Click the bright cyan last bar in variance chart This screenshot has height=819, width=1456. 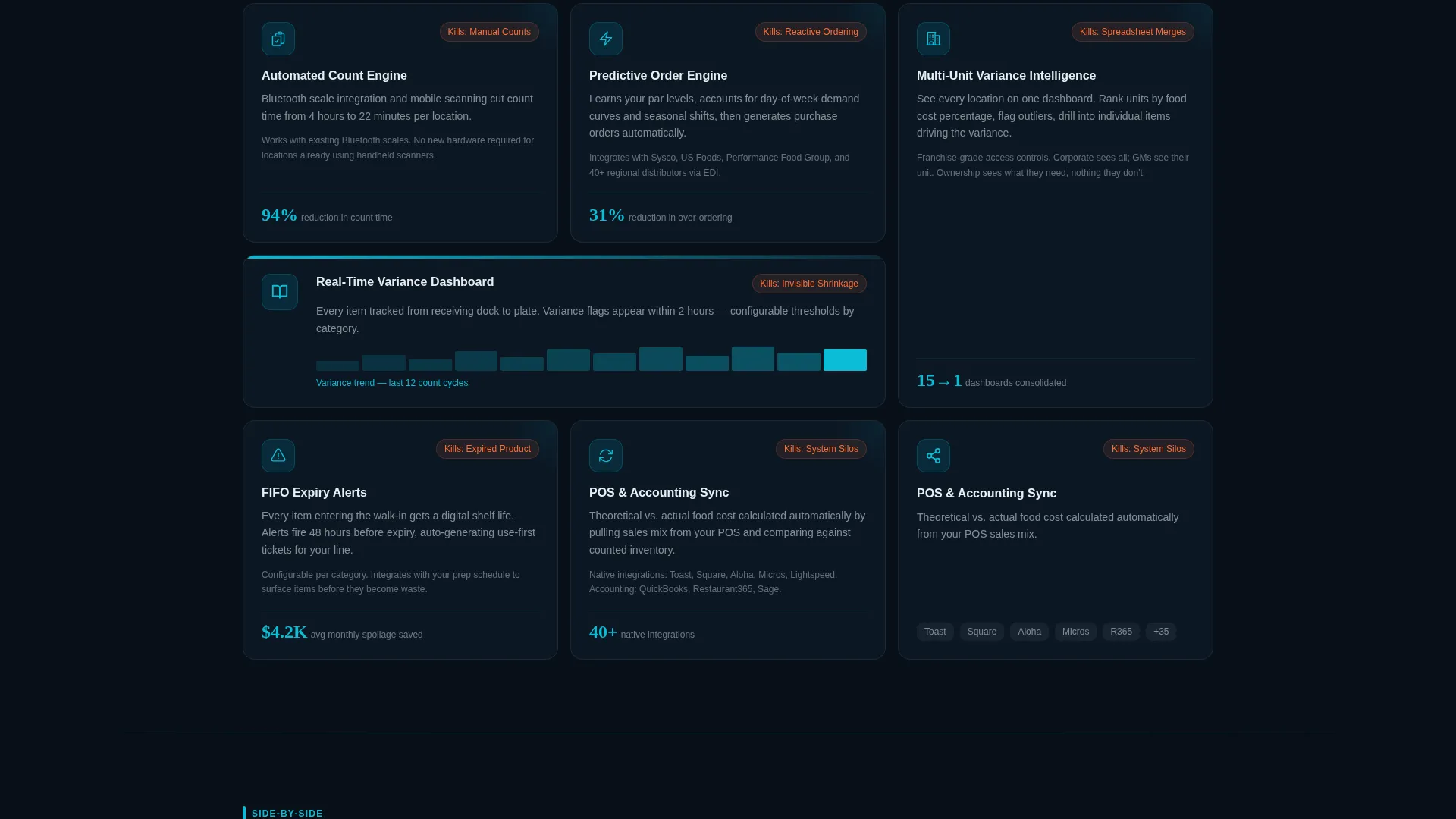tap(845, 359)
